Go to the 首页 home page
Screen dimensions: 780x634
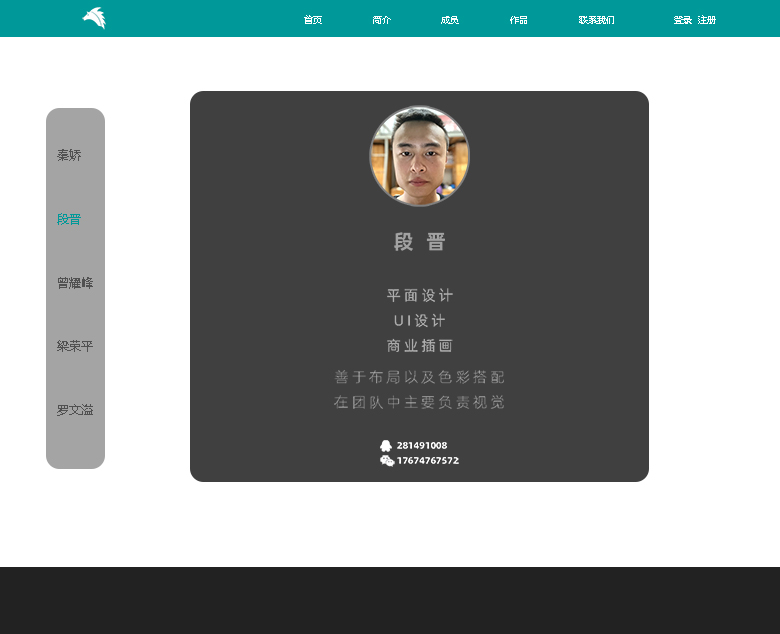pyautogui.click(x=313, y=20)
